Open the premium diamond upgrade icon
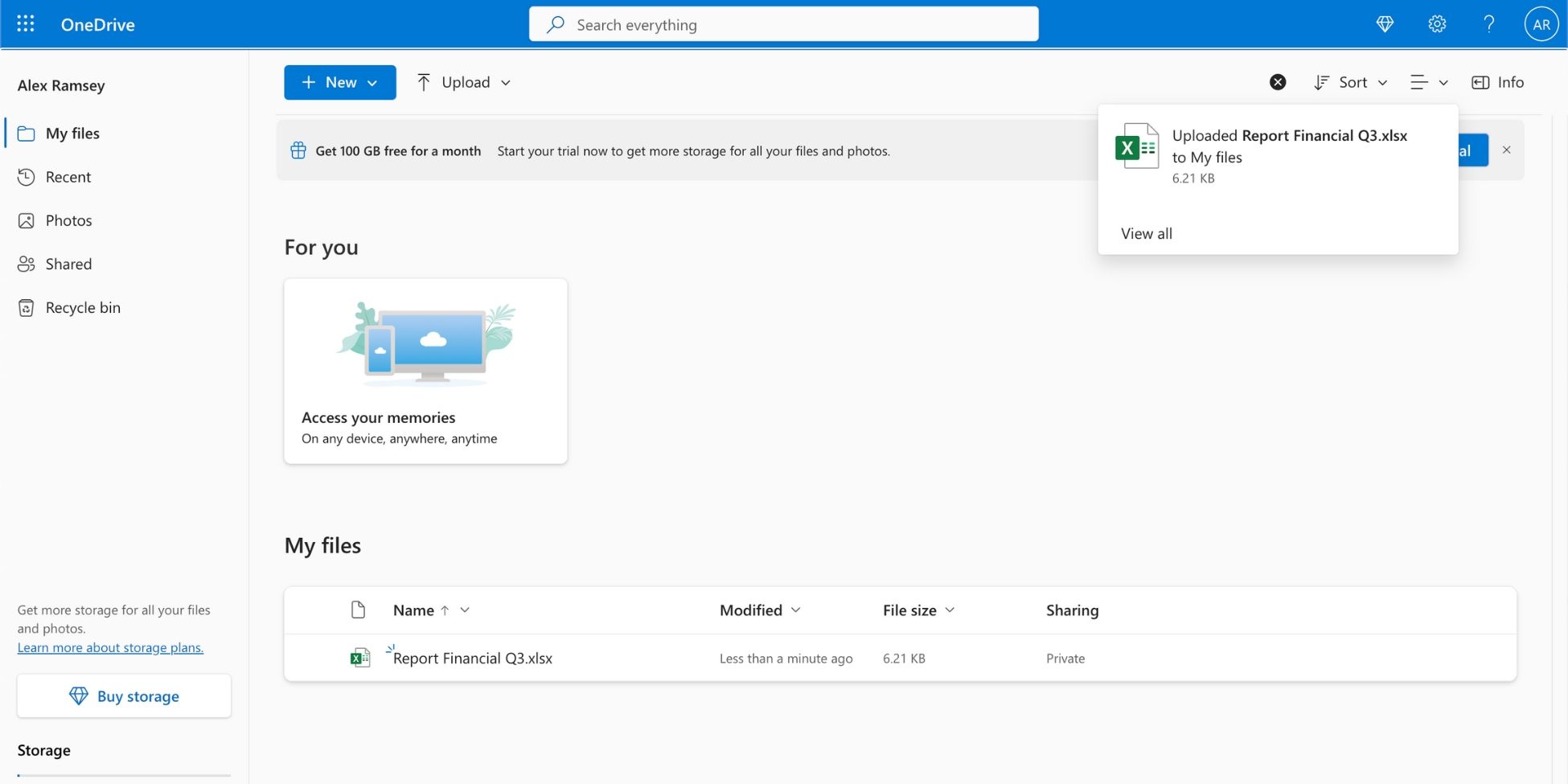Viewport: 1568px width, 784px height. 1385,24
